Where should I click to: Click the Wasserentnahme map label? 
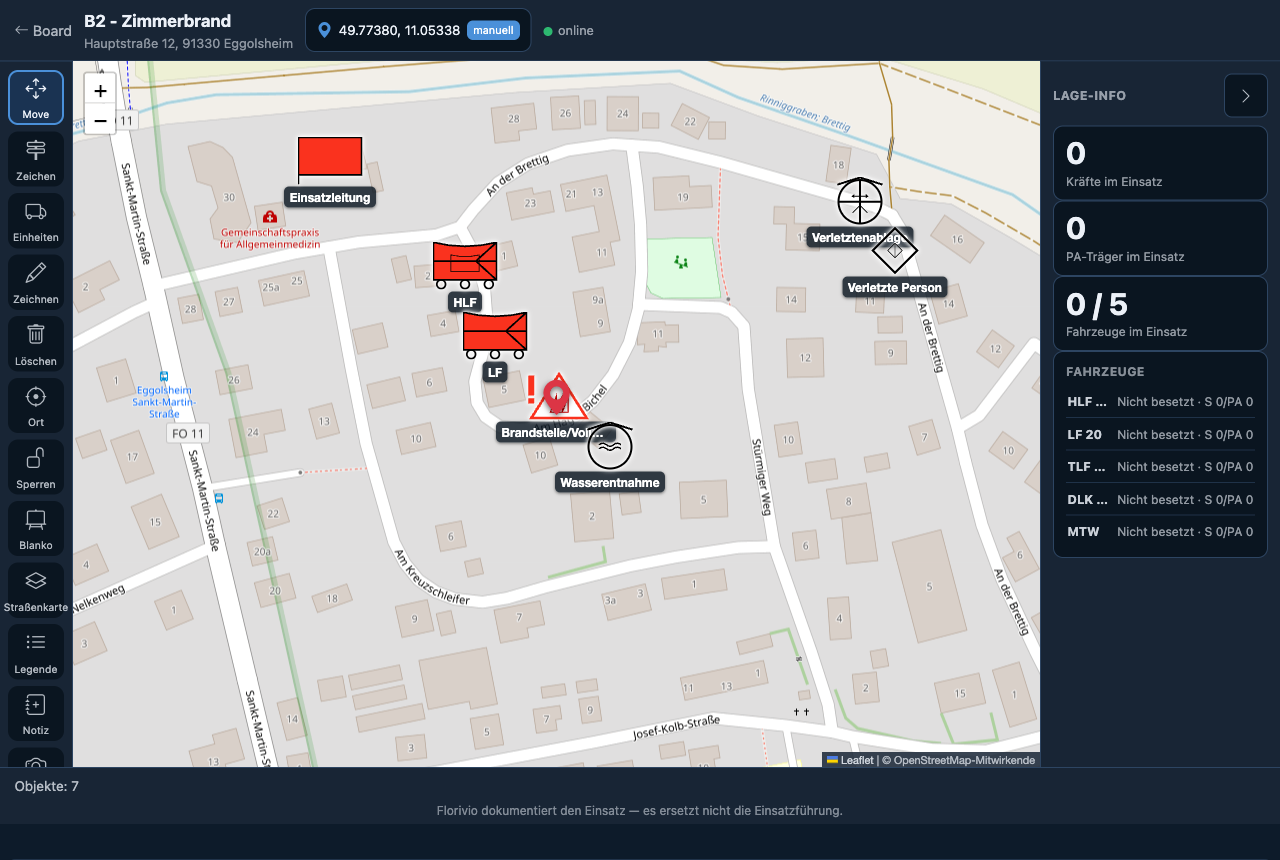[x=610, y=483]
